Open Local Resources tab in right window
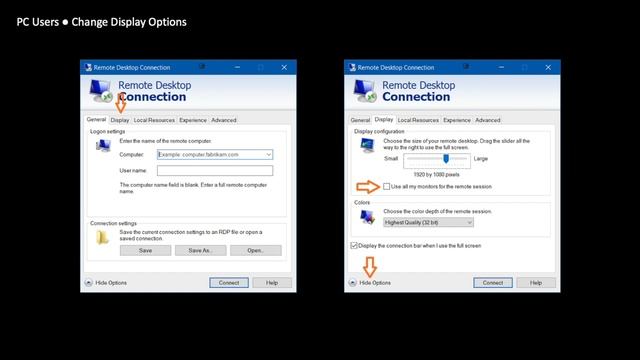640x360 pixels. tap(418, 120)
